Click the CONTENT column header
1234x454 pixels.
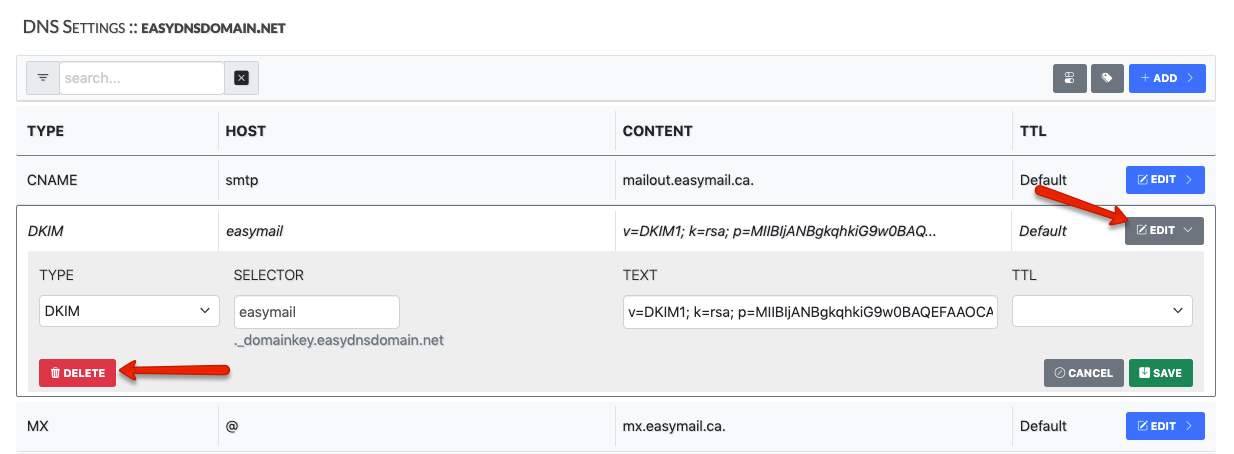[x=657, y=131]
